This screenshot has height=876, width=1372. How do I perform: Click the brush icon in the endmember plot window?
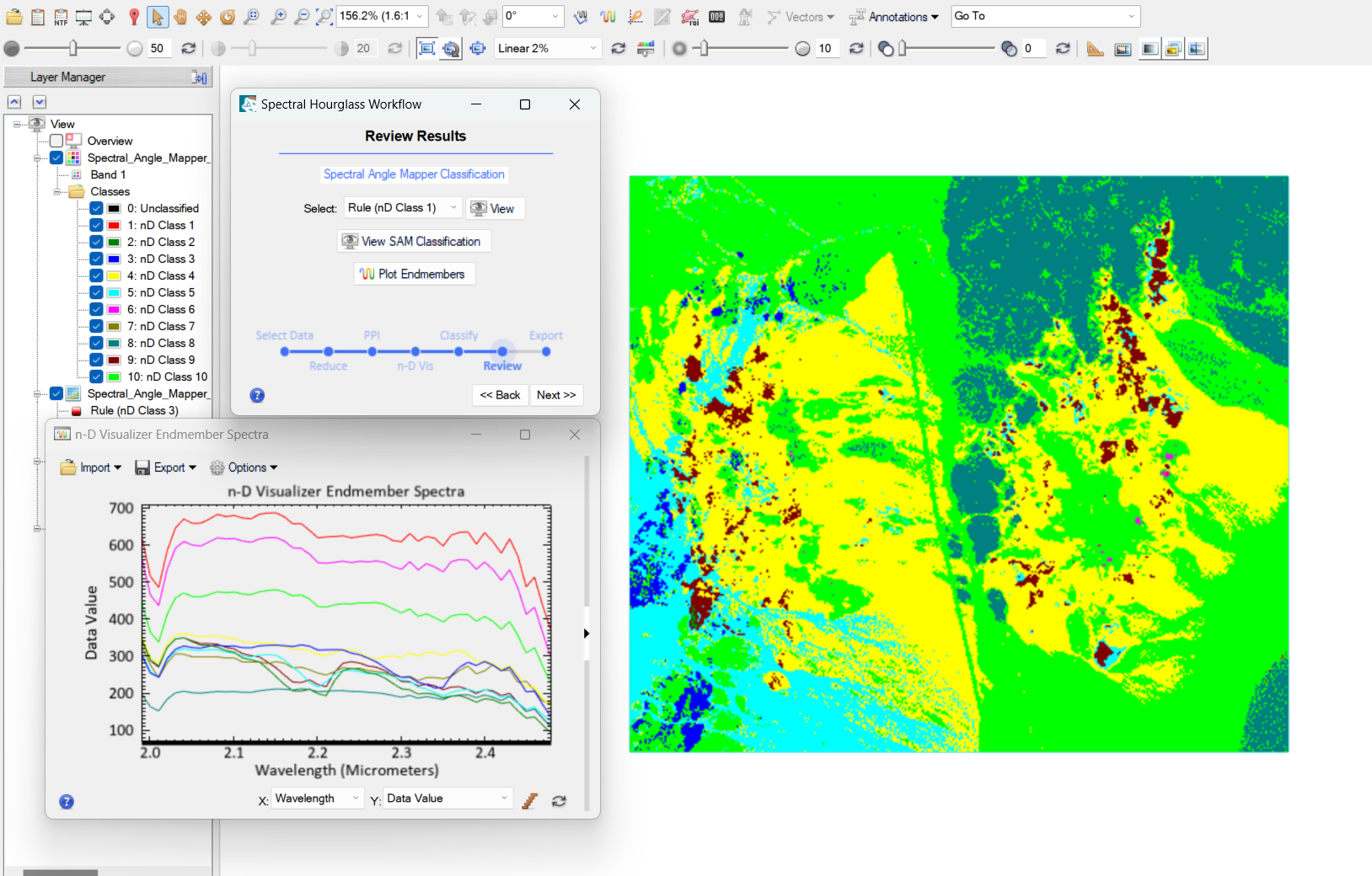coord(529,801)
